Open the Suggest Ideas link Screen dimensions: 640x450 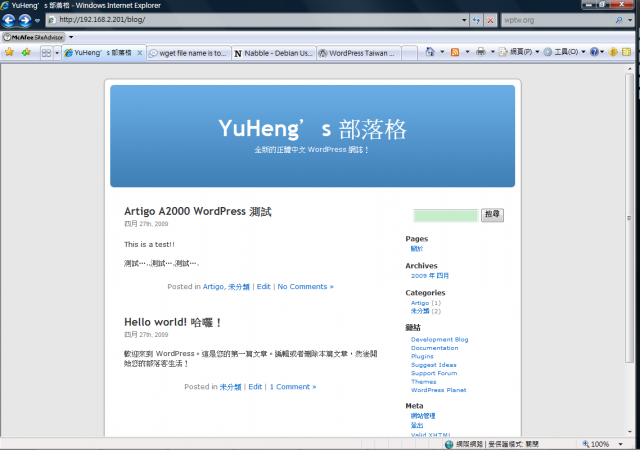pos(433,365)
